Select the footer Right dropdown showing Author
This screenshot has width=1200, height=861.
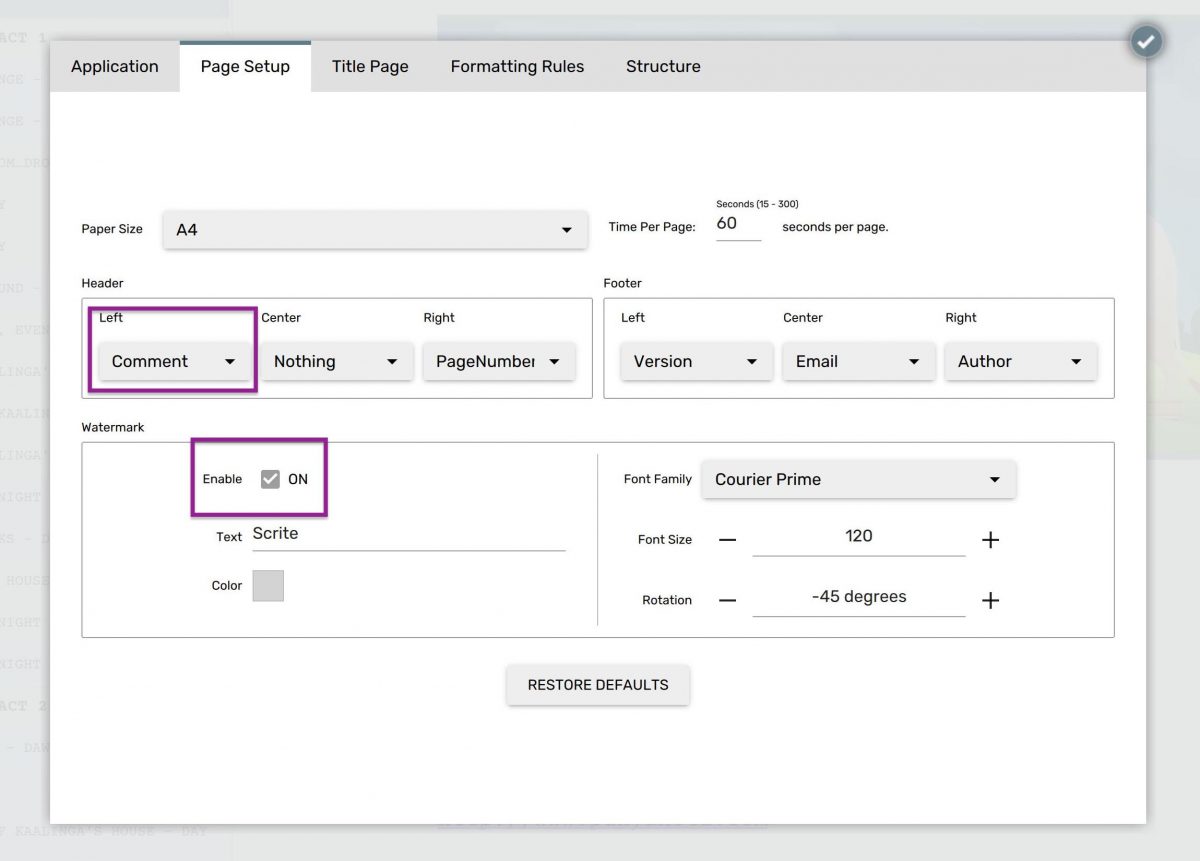coord(1021,361)
